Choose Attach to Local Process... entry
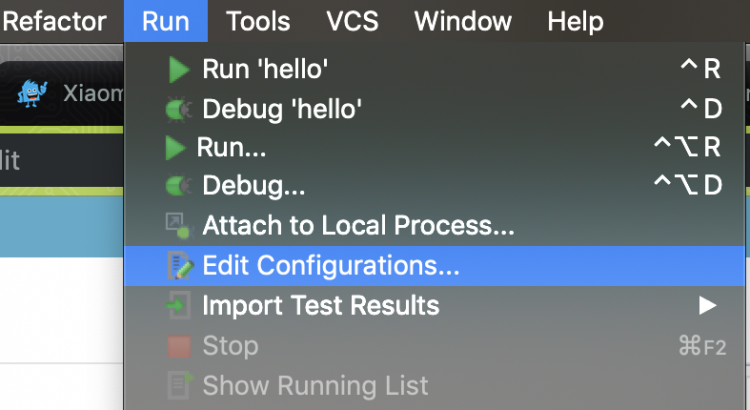Image resolution: width=750 pixels, height=410 pixels. click(x=358, y=226)
